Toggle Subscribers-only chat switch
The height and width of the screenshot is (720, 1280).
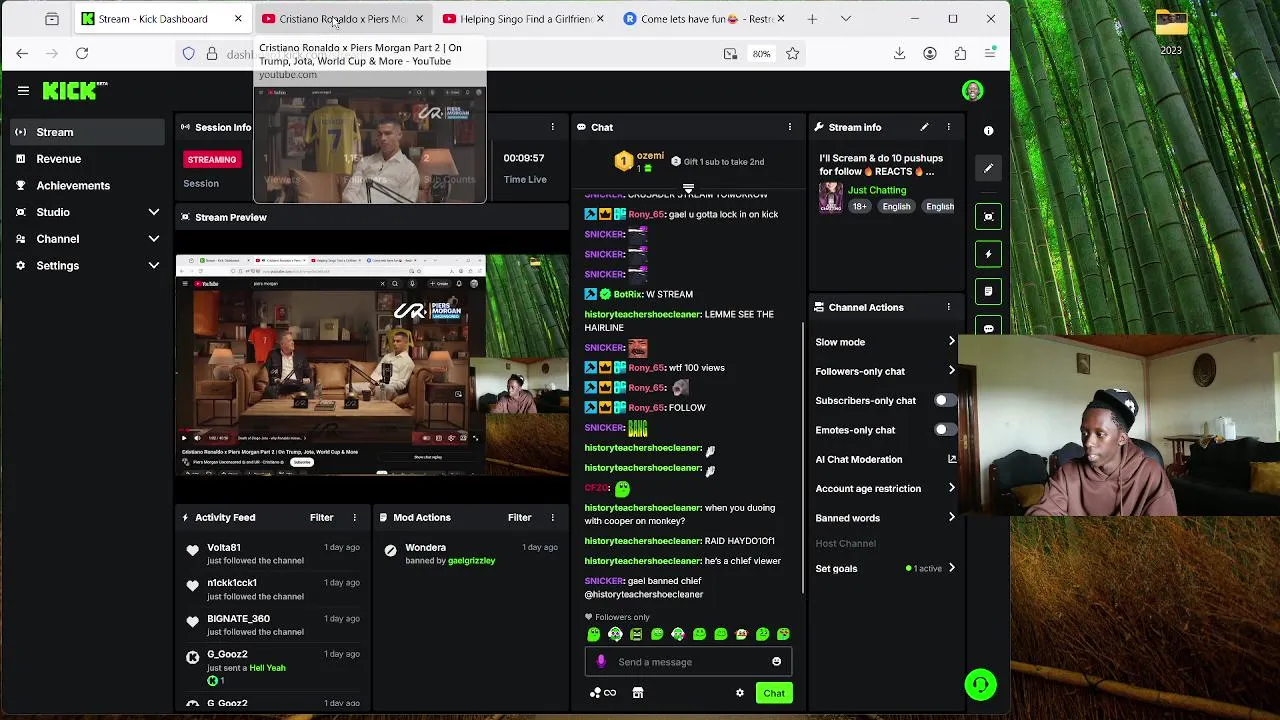tap(945, 400)
